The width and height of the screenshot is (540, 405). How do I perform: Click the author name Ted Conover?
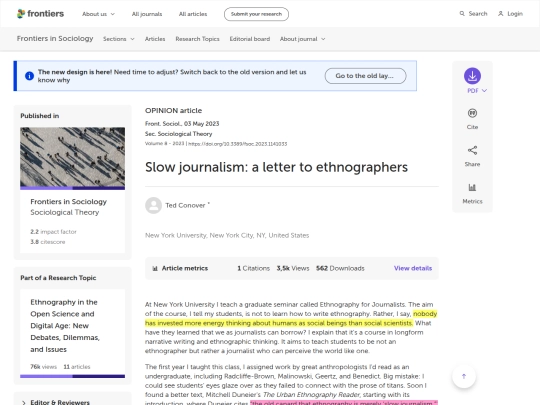(185, 205)
